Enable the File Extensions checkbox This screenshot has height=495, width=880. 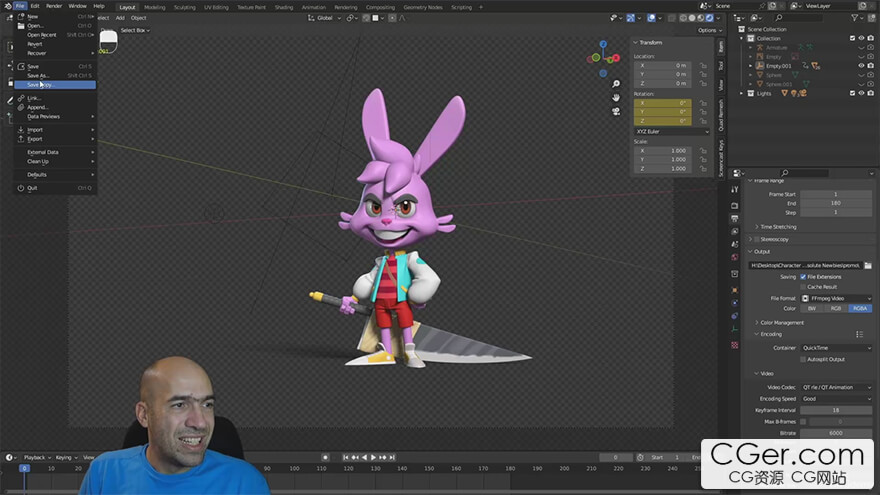803,277
